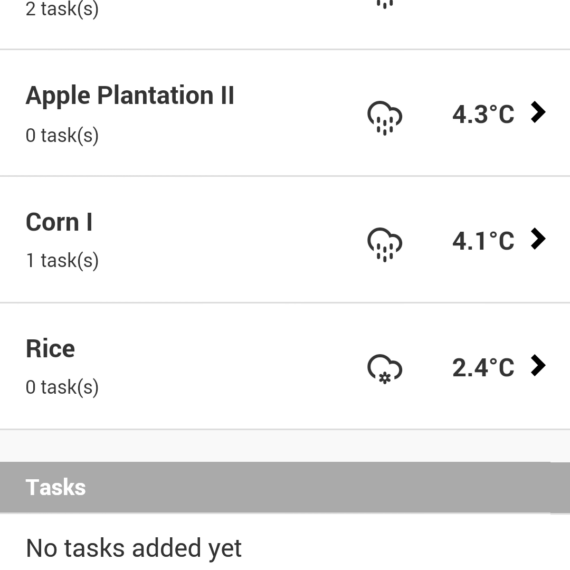Click the "1 task(s)" label under Corn I
Viewport: 570px width, 570px height.
62,261
